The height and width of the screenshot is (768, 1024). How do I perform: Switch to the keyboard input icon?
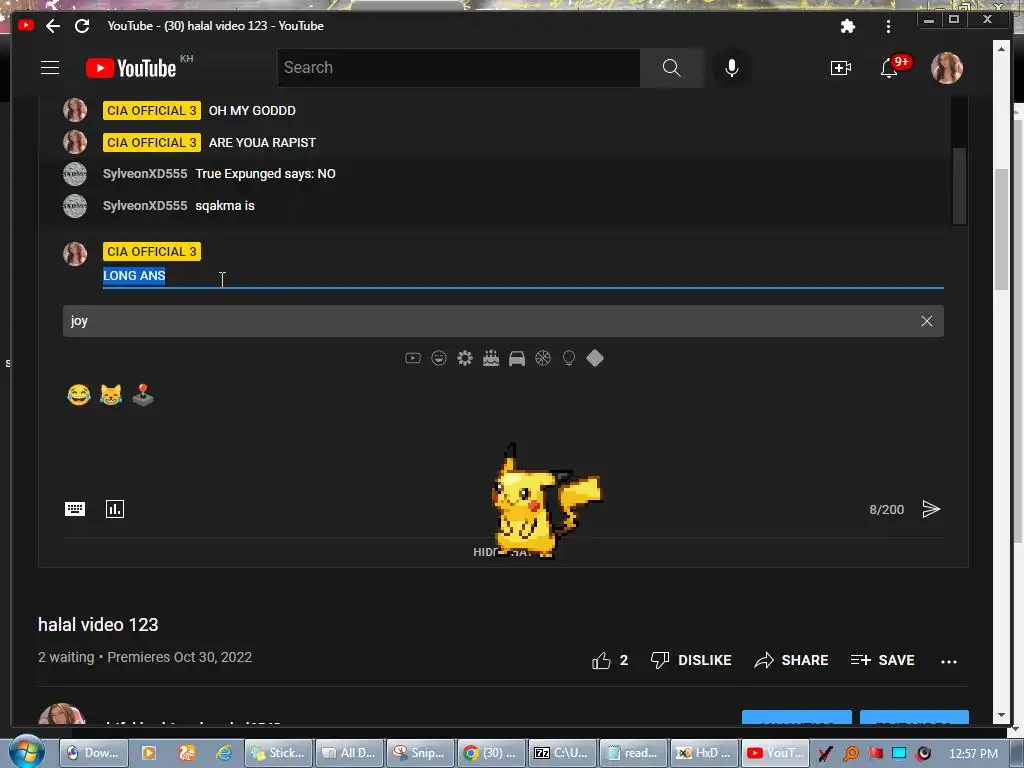point(75,509)
